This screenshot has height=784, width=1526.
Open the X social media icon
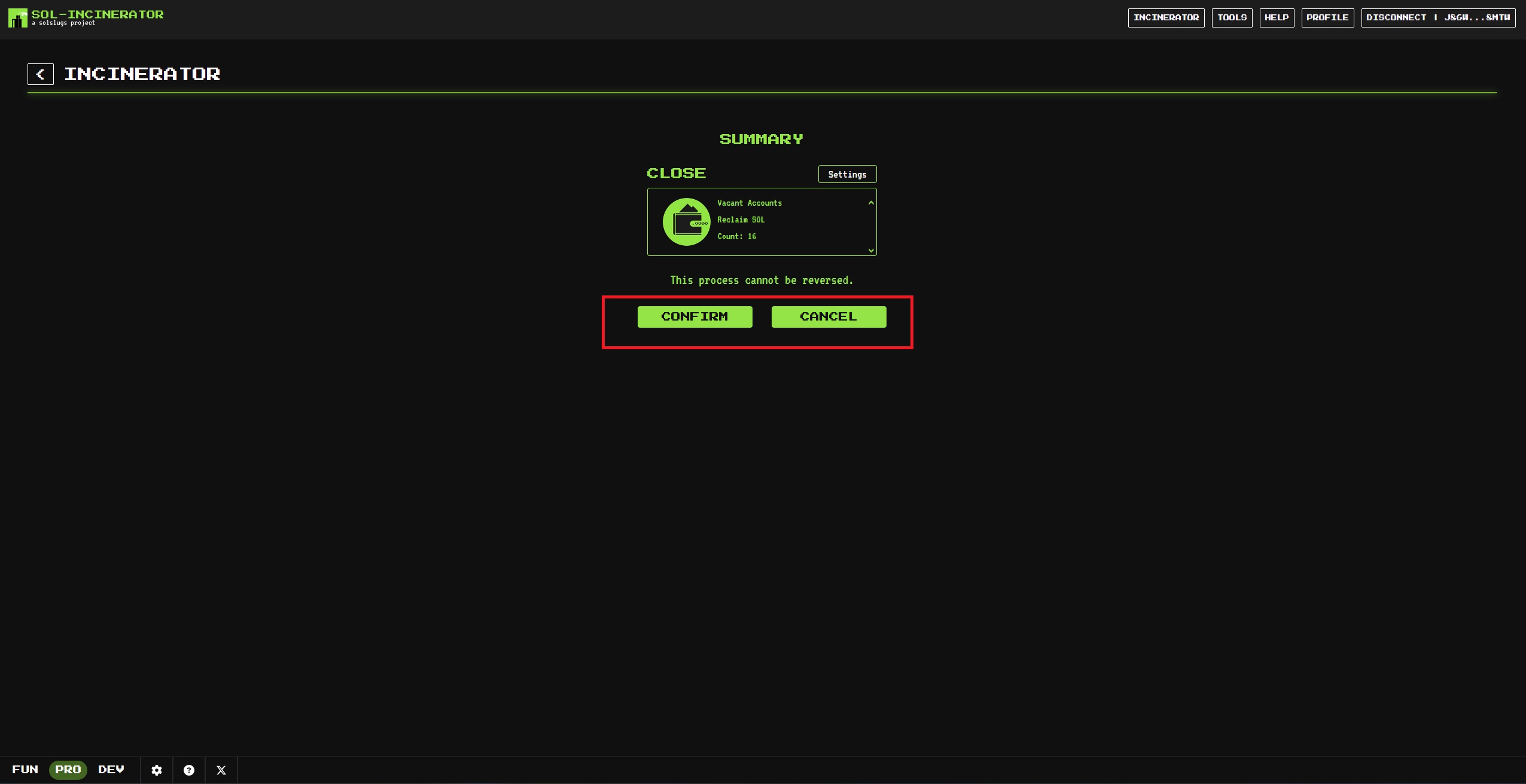coord(221,770)
